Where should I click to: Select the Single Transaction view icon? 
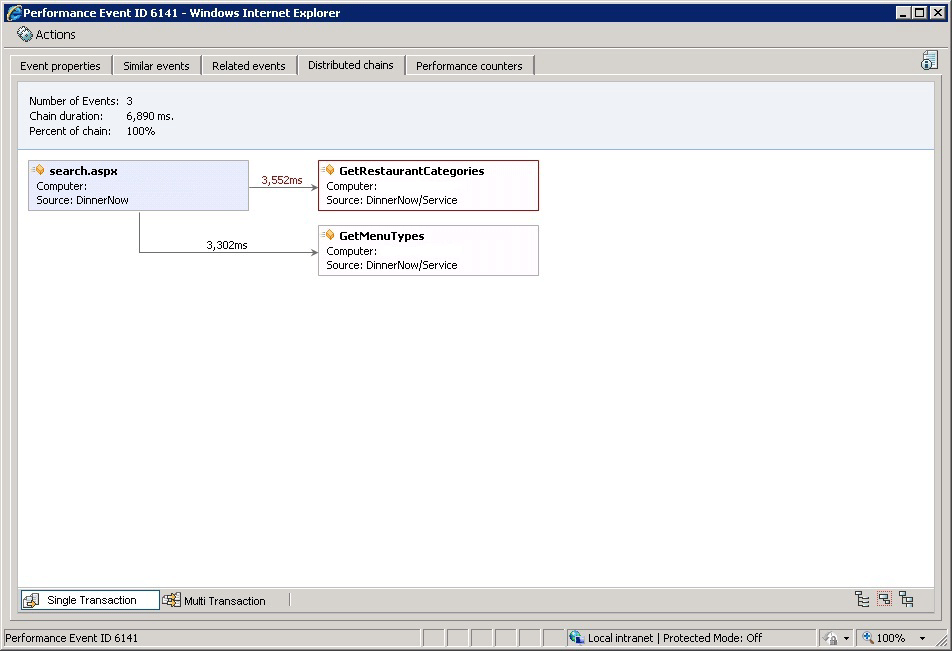click(30, 599)
